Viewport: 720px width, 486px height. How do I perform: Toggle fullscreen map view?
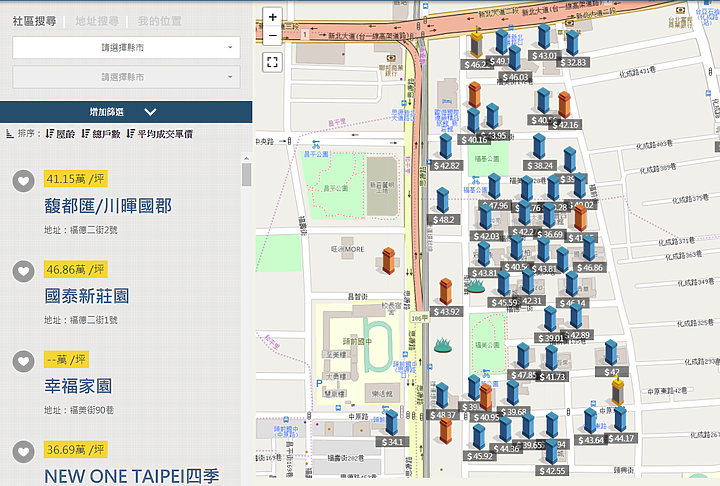coord(272,62)
